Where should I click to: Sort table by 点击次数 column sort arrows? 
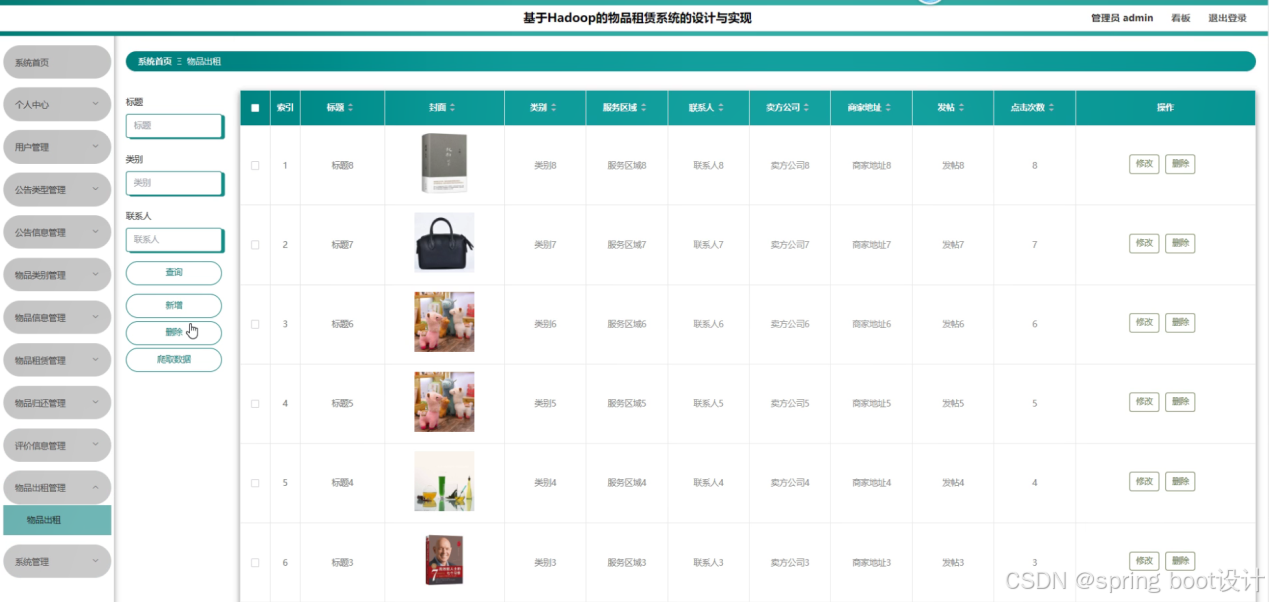click(1053, 108)
